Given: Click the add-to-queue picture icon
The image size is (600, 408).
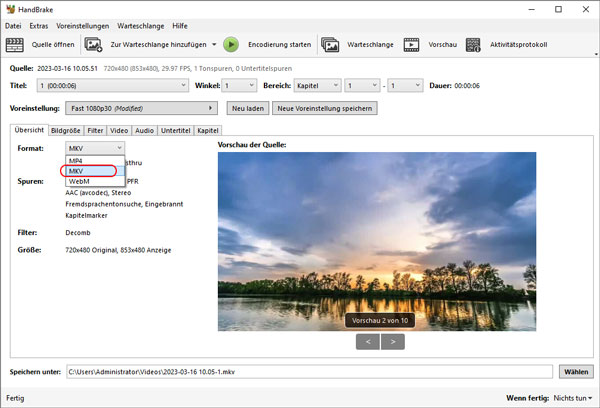Looking at the screenshot, I should point(93,45).
